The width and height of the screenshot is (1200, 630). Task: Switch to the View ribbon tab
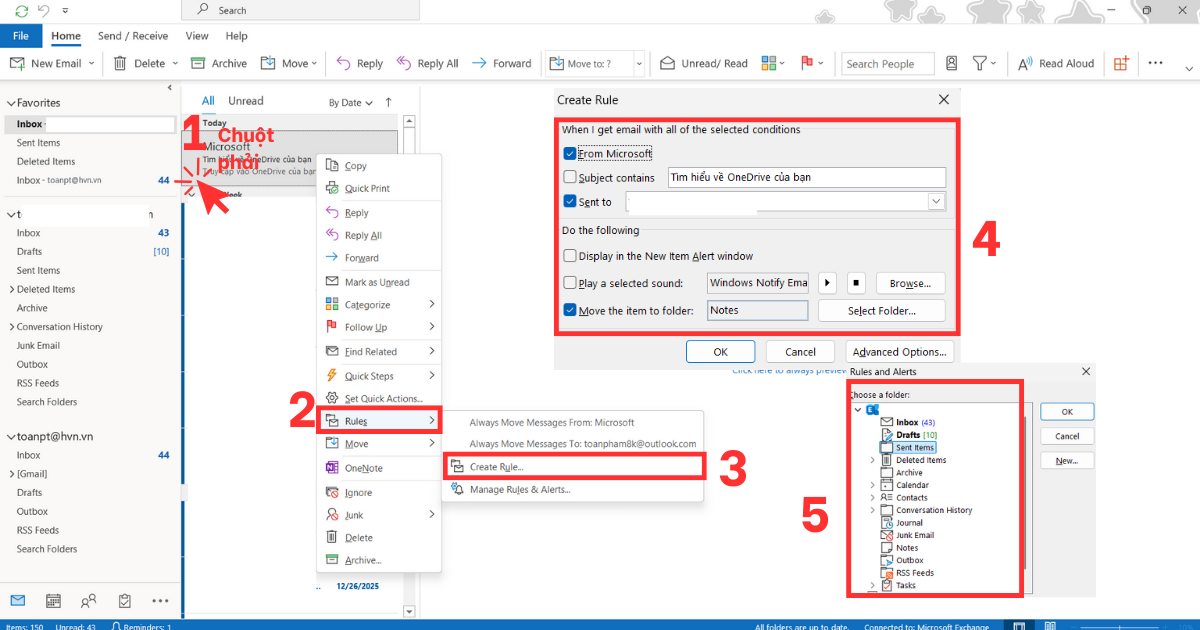pos(196,35)
